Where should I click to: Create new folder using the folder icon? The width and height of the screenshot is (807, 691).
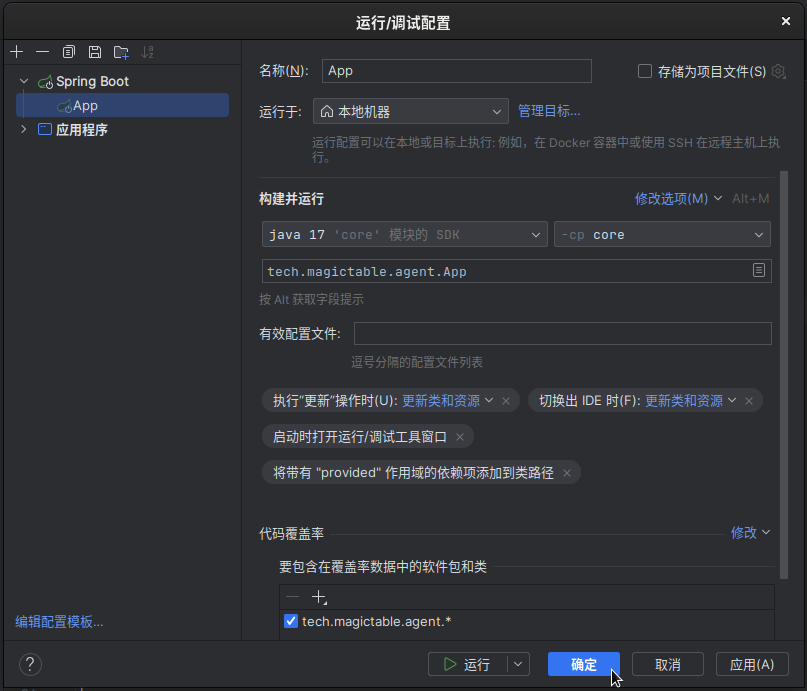[121, 52]
